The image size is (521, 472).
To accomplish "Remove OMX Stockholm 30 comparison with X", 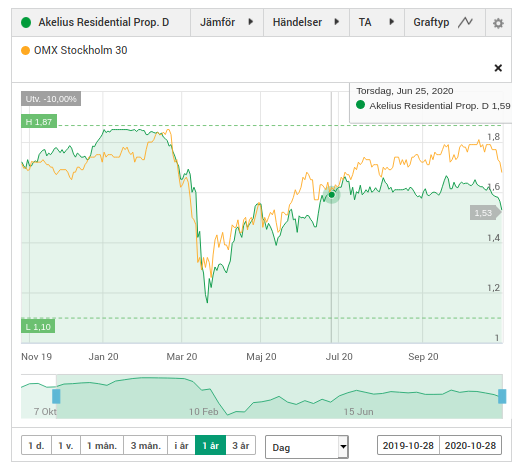I will pyautogui.click(x=498, y=68).
